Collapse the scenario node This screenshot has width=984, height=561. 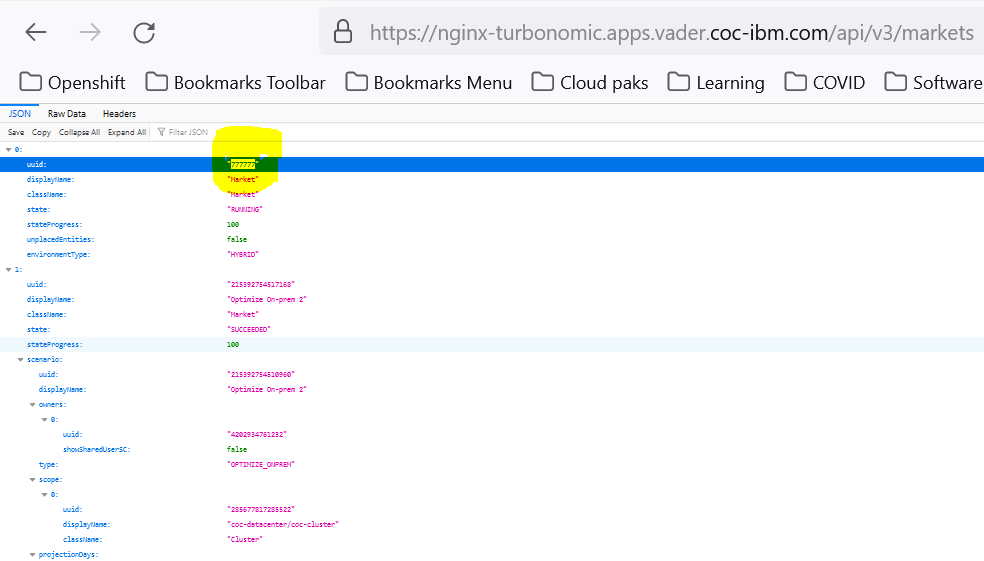tap(20, 360)
